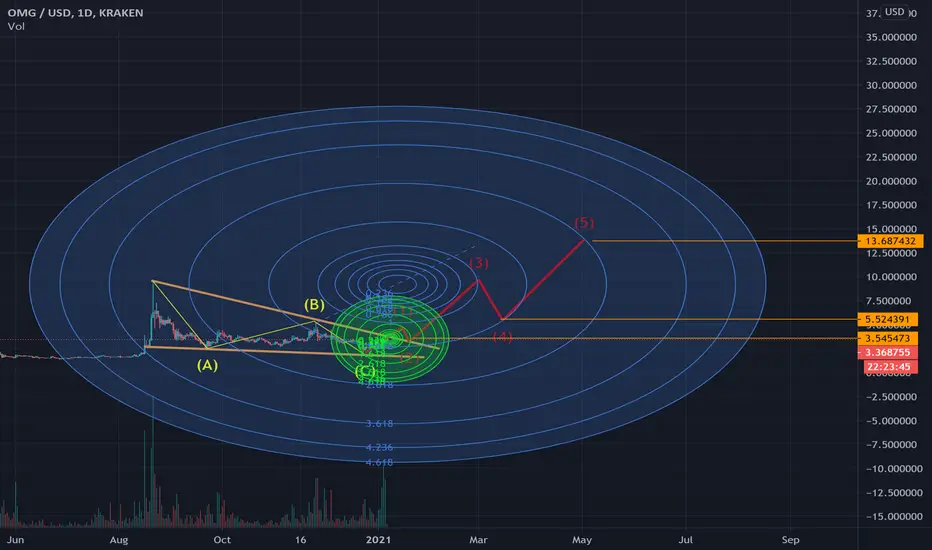Click the 22:23:45 countdown label
The width and height of the screenshot is (932, 550).
pos(888,367)
